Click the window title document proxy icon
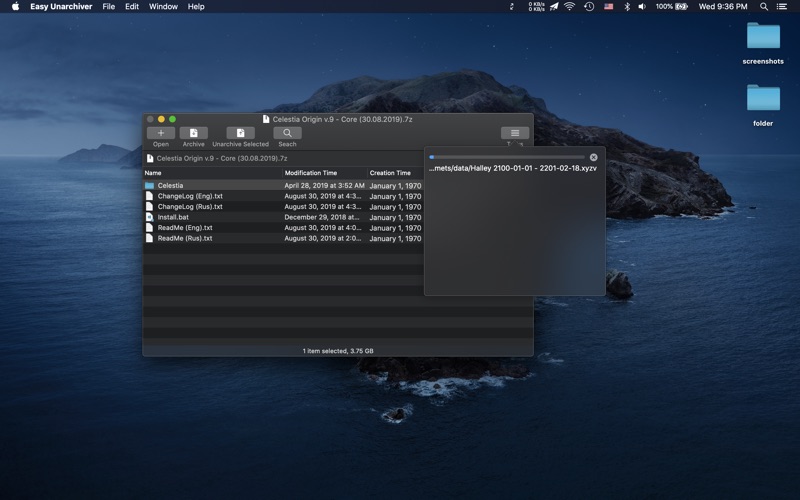This screenshot has height=500, width=800. [266, 119]
